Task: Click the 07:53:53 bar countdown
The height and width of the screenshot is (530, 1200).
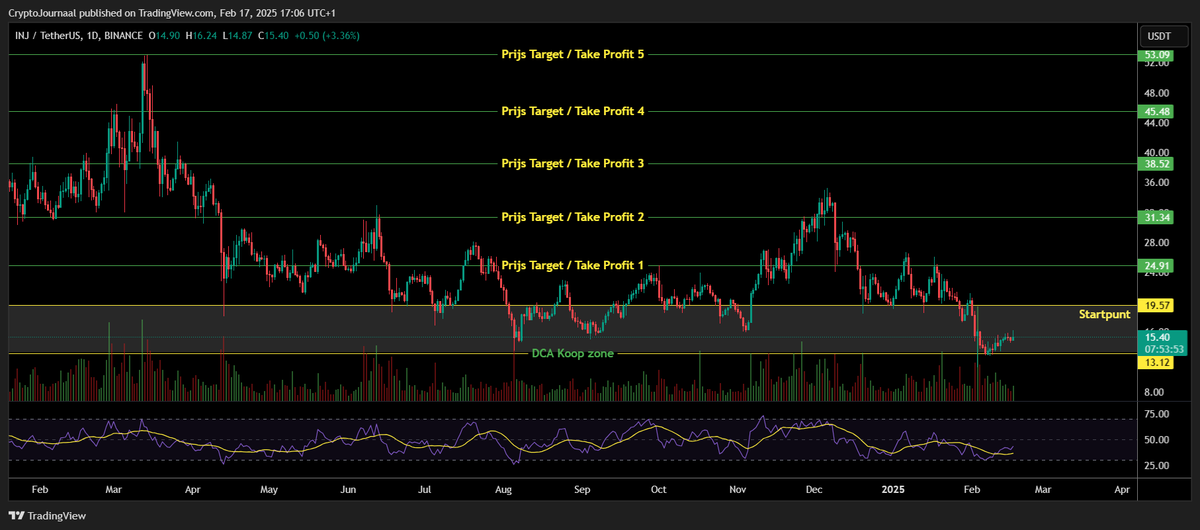Action: 1164,349
